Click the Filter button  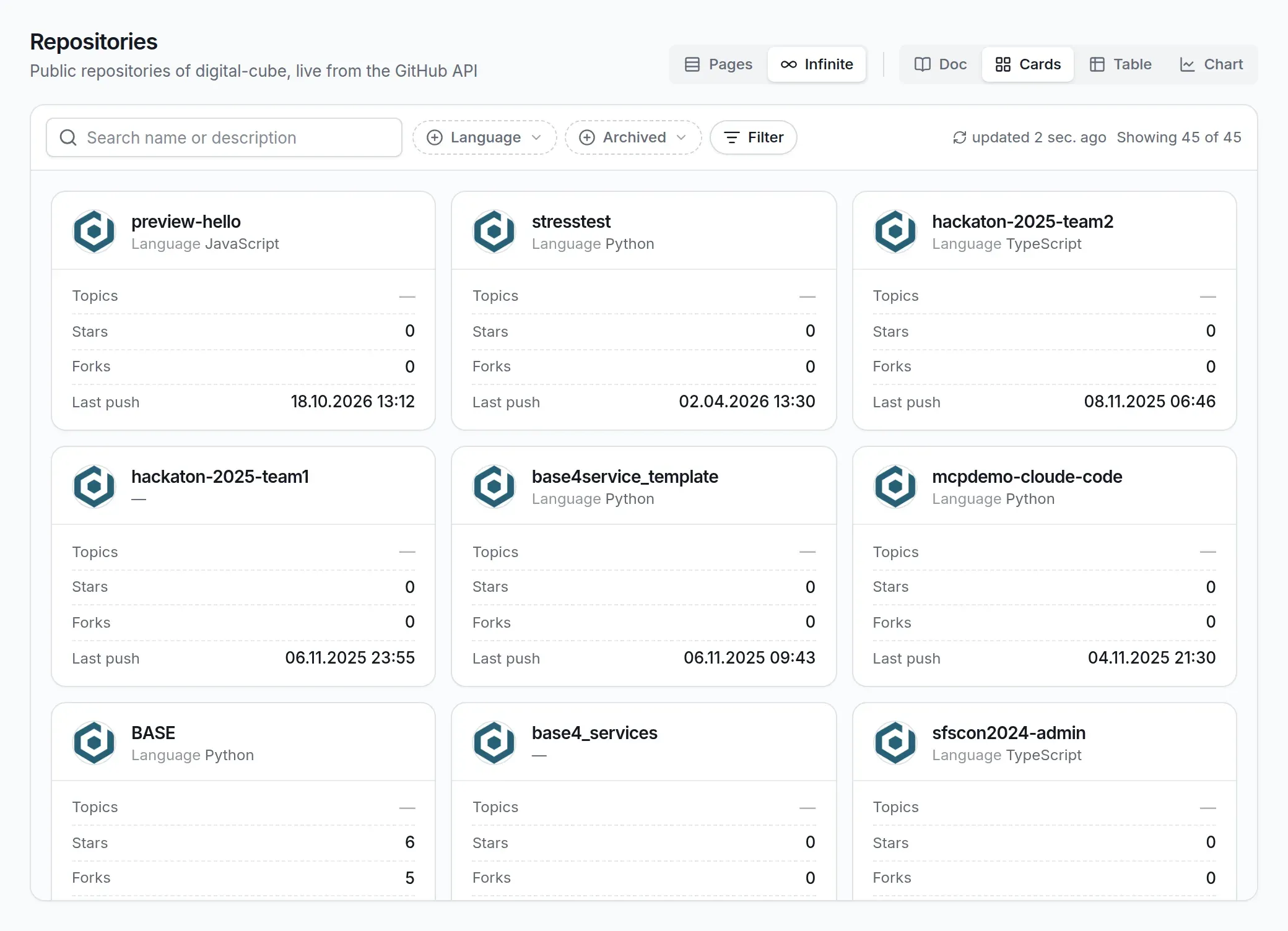tap(753, 137)
